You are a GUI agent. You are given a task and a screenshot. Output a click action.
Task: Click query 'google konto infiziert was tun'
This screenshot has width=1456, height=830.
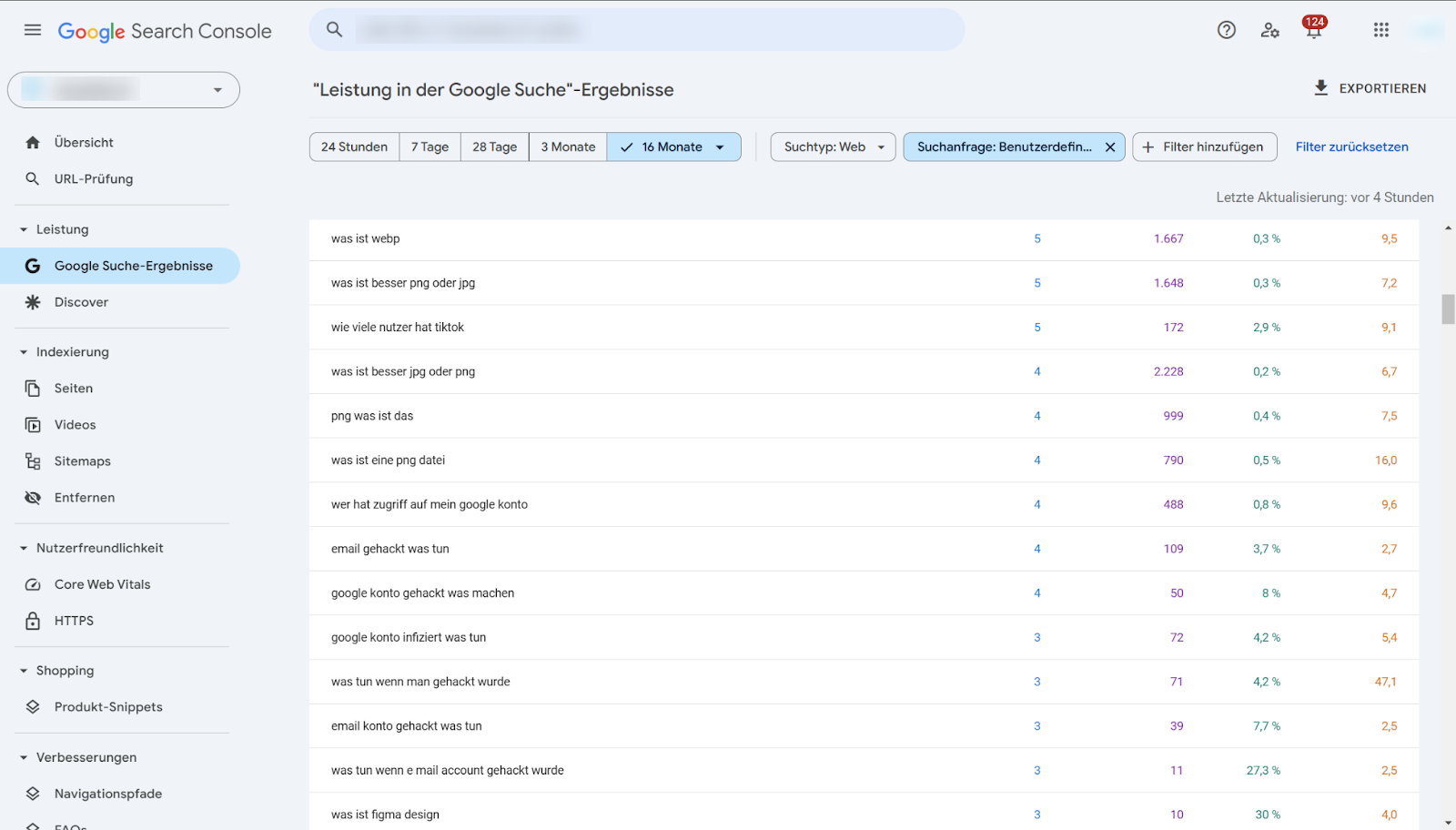409,637
